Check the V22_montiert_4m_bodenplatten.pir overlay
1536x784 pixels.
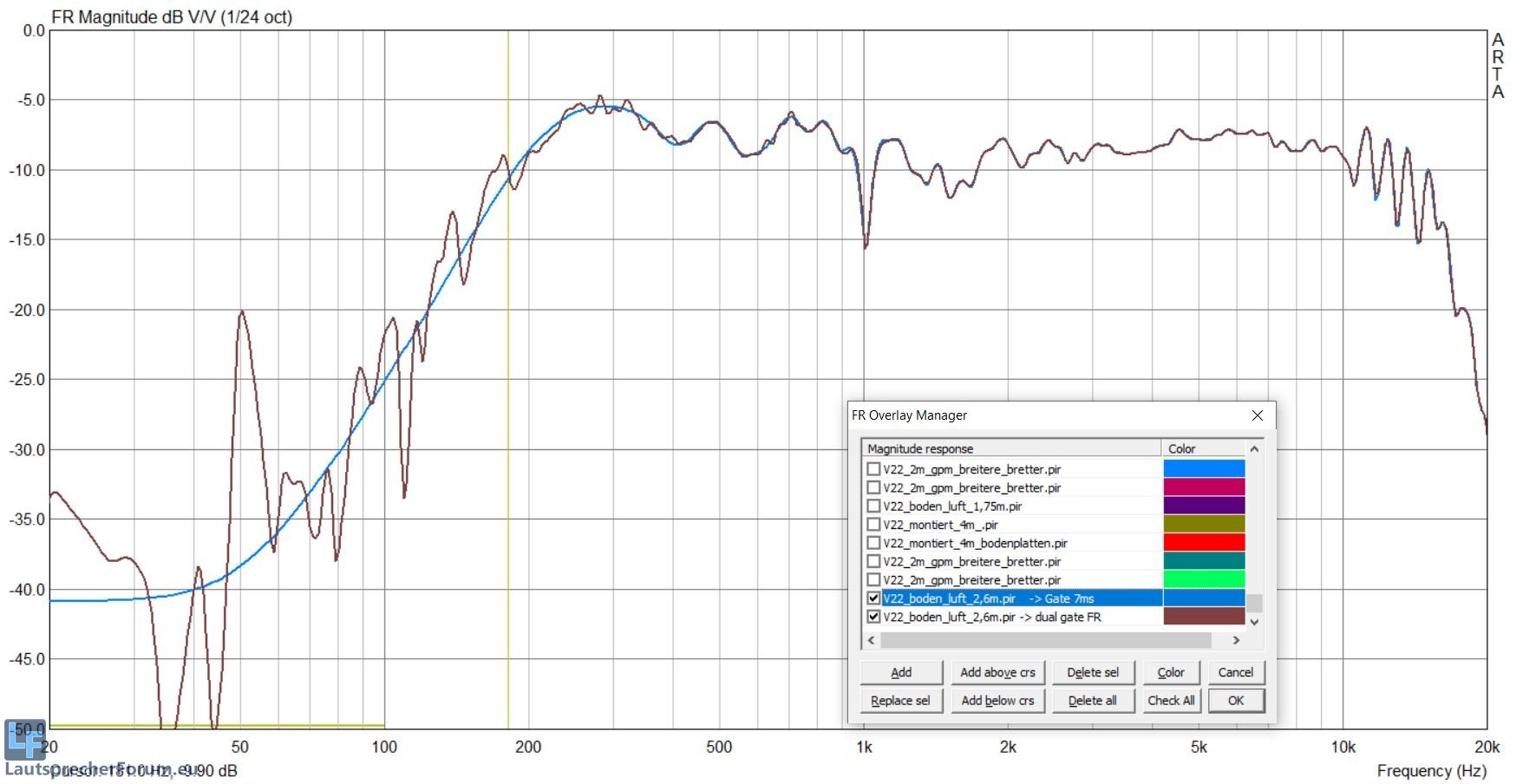pyautogui.click(x=873, y=543)
